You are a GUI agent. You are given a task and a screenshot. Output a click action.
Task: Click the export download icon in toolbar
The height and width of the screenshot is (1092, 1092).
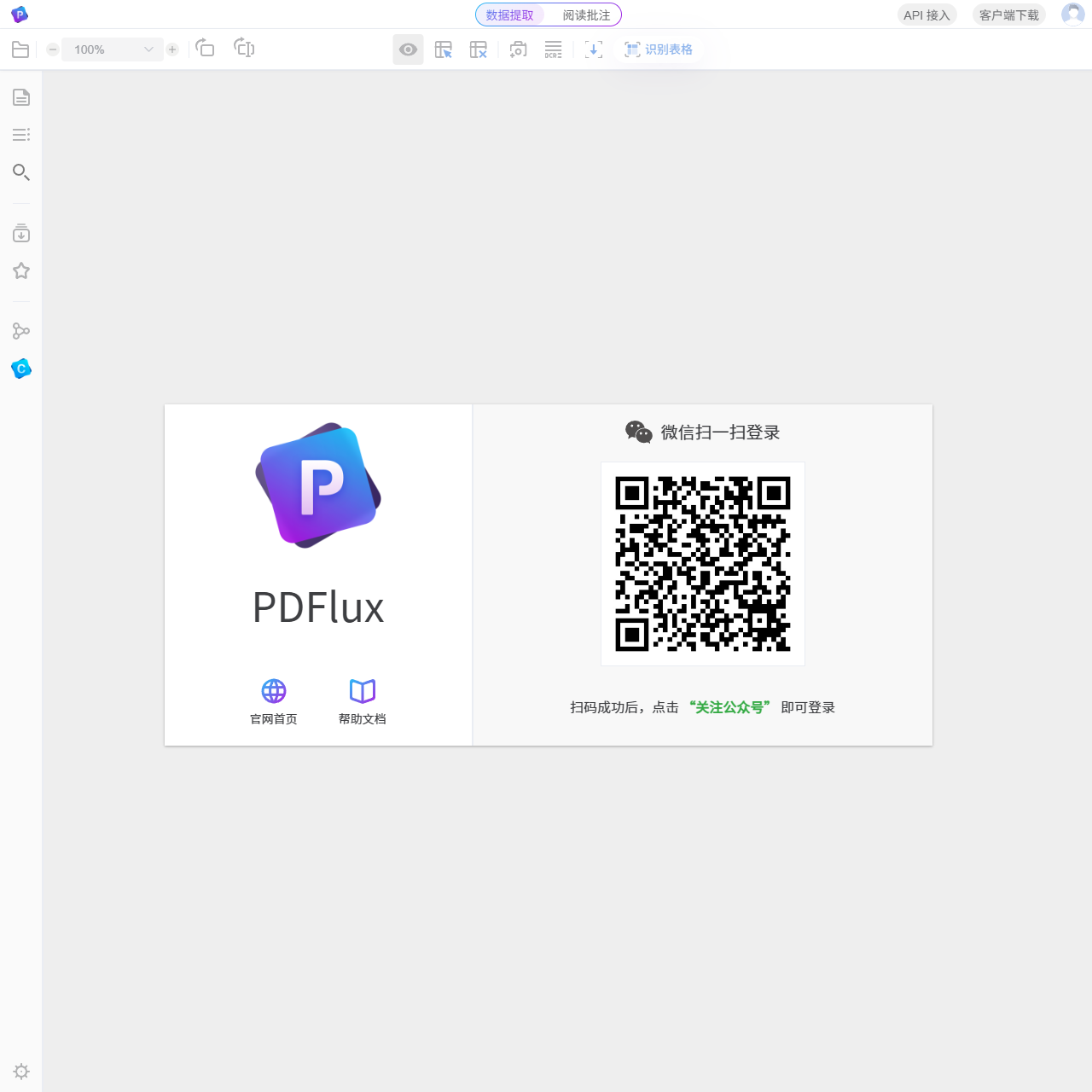(594, 49)
